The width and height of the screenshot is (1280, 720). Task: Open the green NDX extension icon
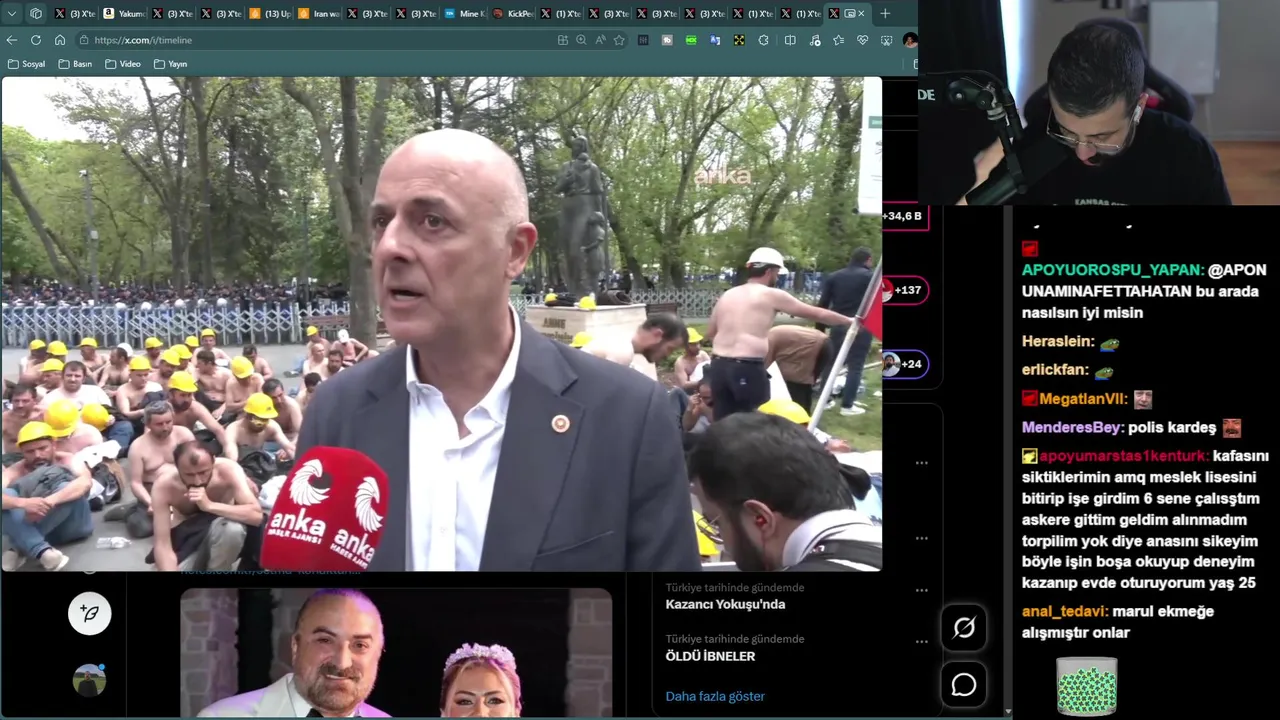point(691,40)
